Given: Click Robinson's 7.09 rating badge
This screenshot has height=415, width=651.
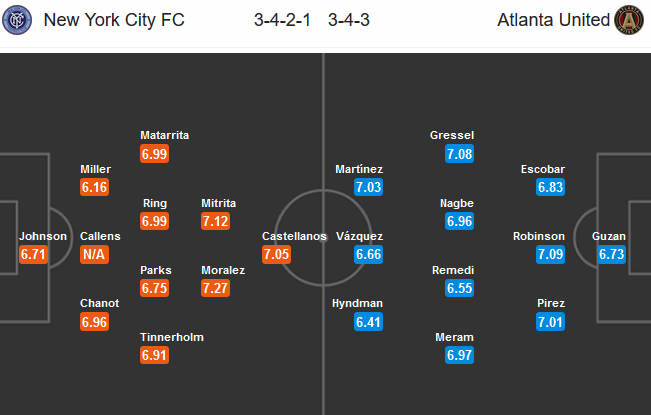Looking at the screenshot, I should point(549,254).
